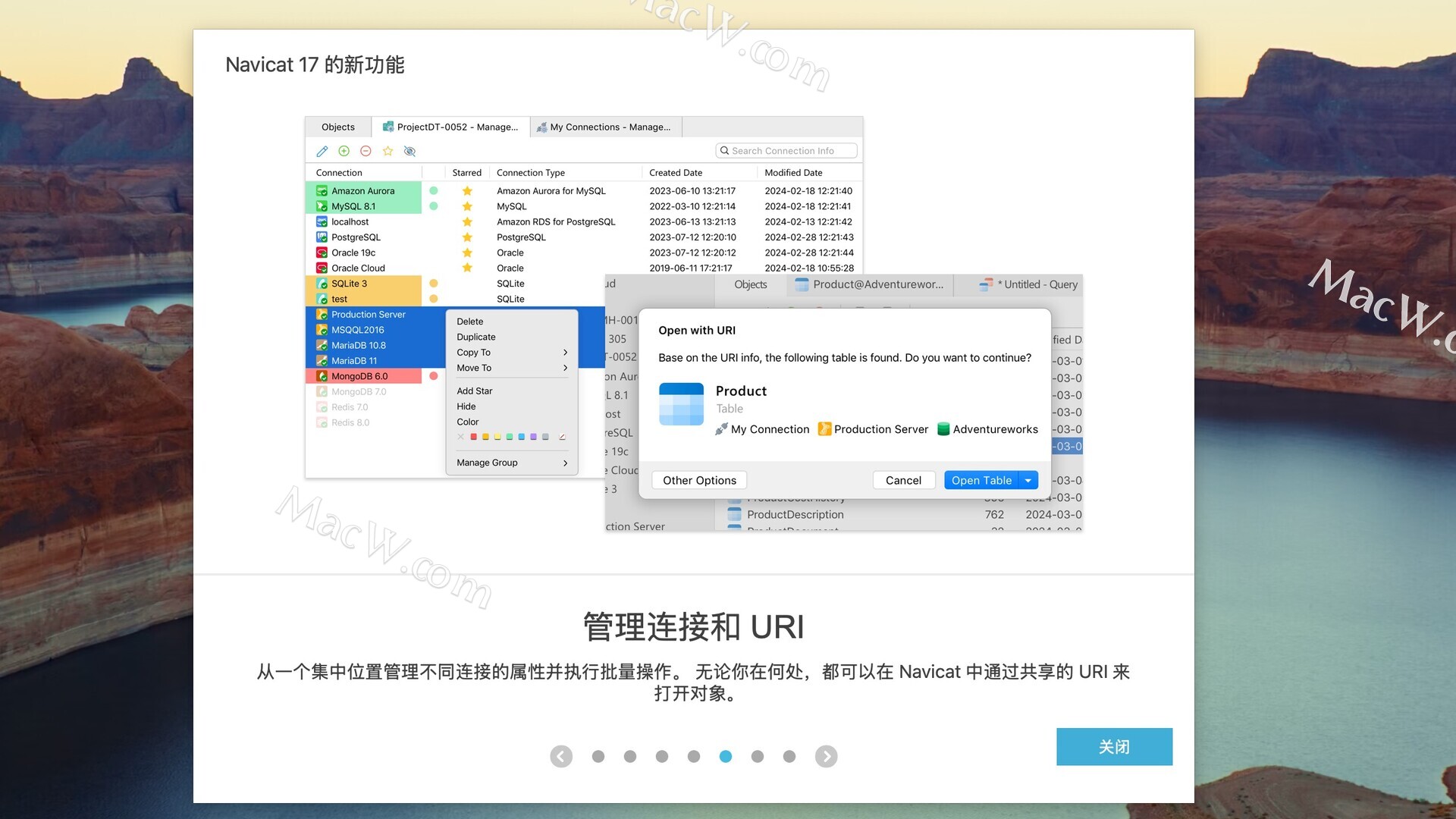Pick the red color swatch

click(x=473, y=437)
